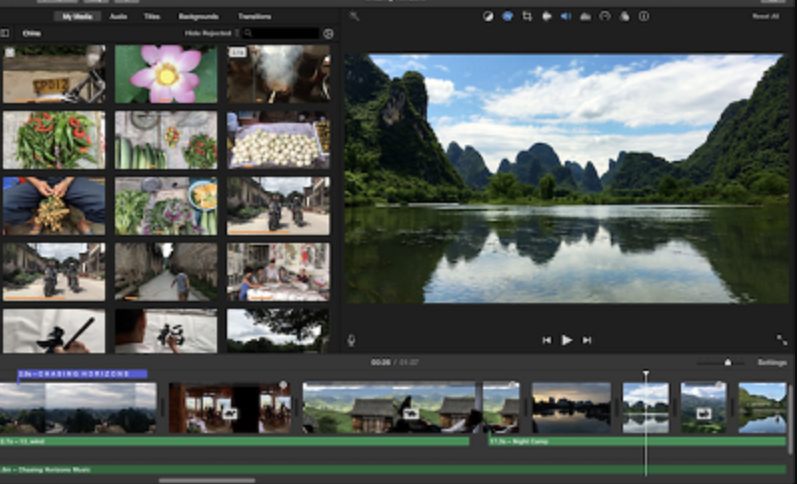Skip to next clip in viewer
The width and height of the screenshot is (797, 484).
coord(587,340)
